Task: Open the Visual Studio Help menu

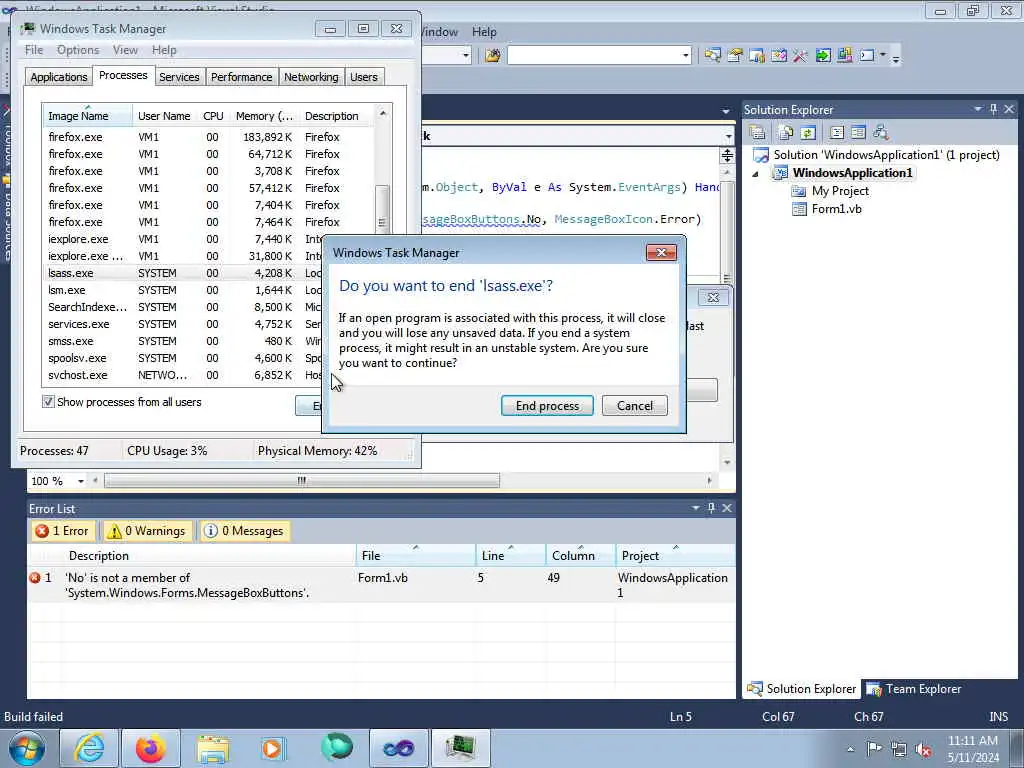Action: click(x=484, y=31)
